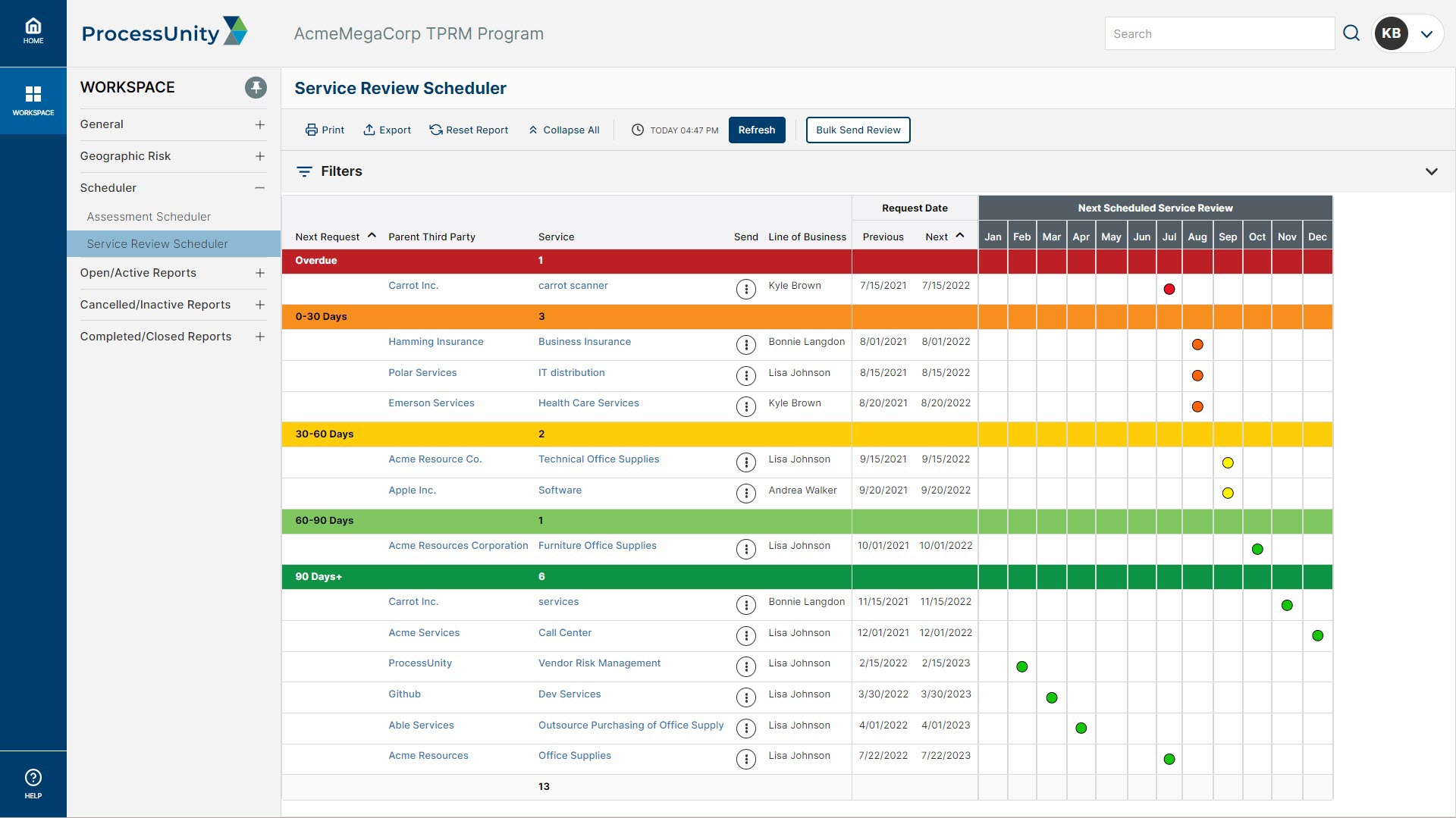
Task: Open Able Services link
Action: pos(421,726)
